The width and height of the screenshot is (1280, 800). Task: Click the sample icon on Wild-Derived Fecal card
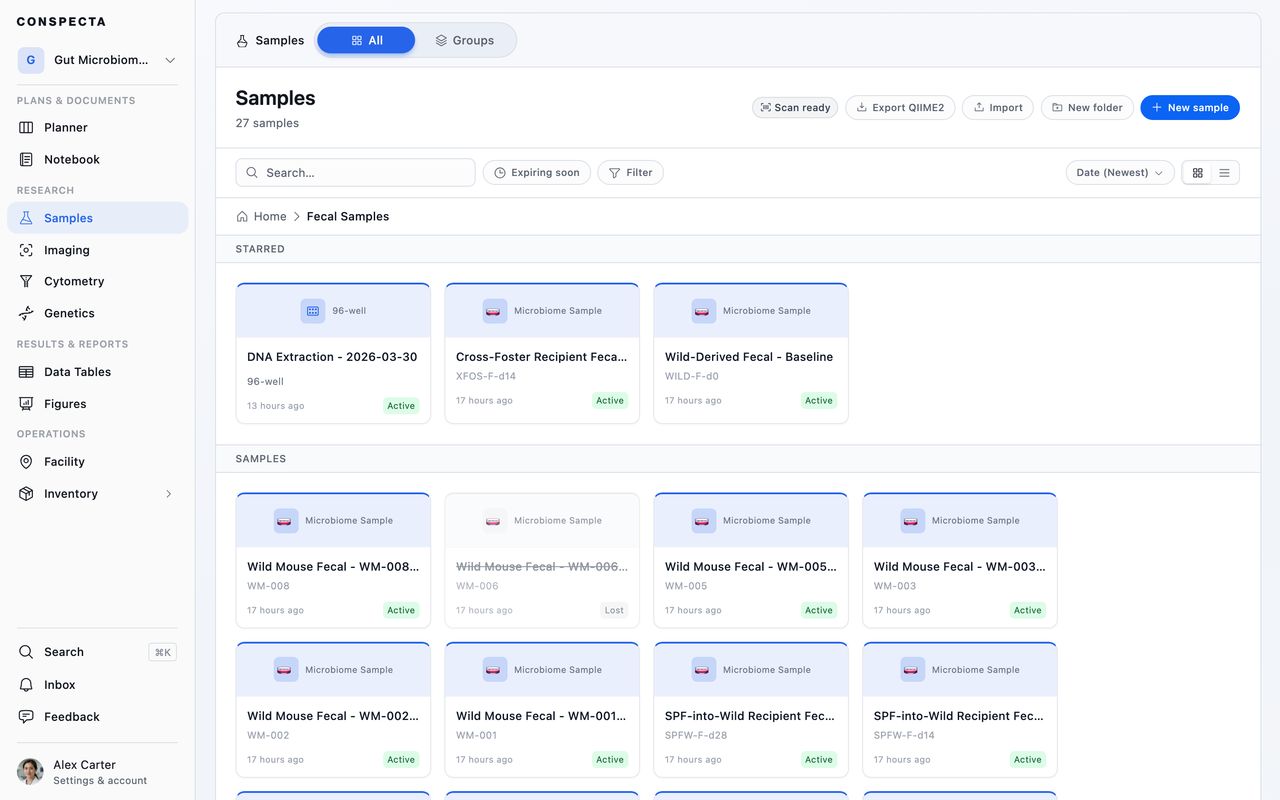pos(703,311)
